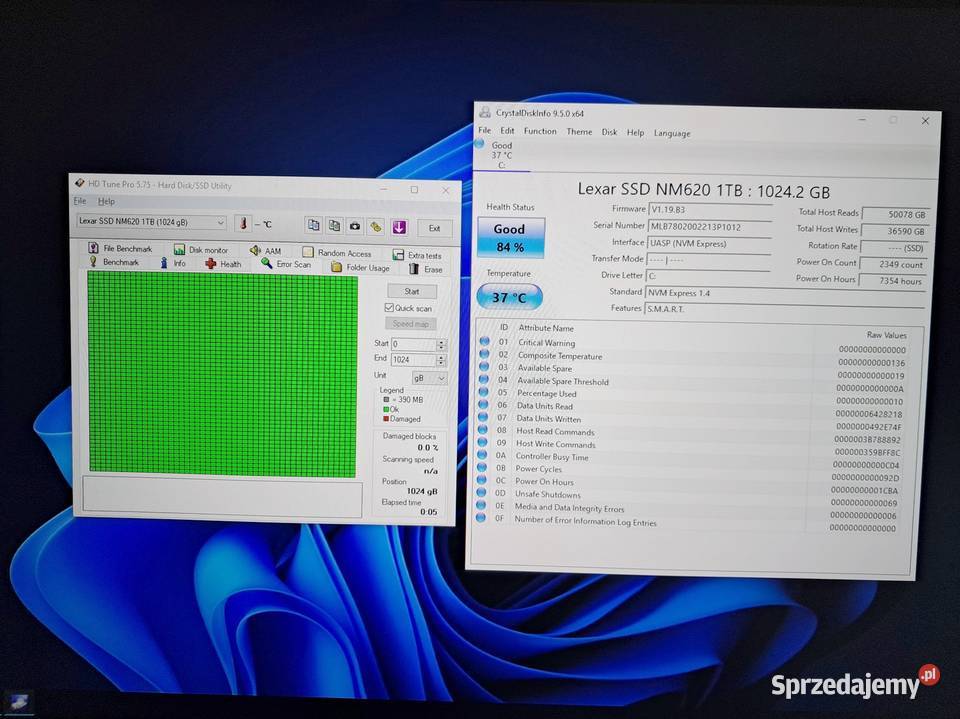This screenshot has width=960, height=719.
Task: Open the Disk monitor tab
Action: [201, 249]
